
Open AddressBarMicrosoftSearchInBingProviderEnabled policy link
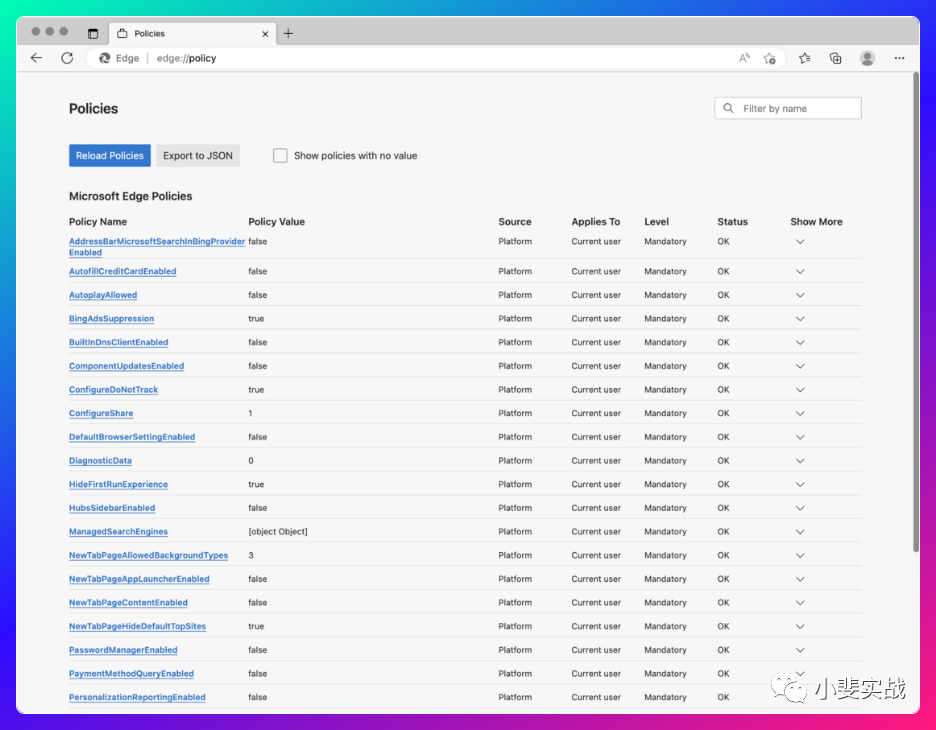coord(157,247)
